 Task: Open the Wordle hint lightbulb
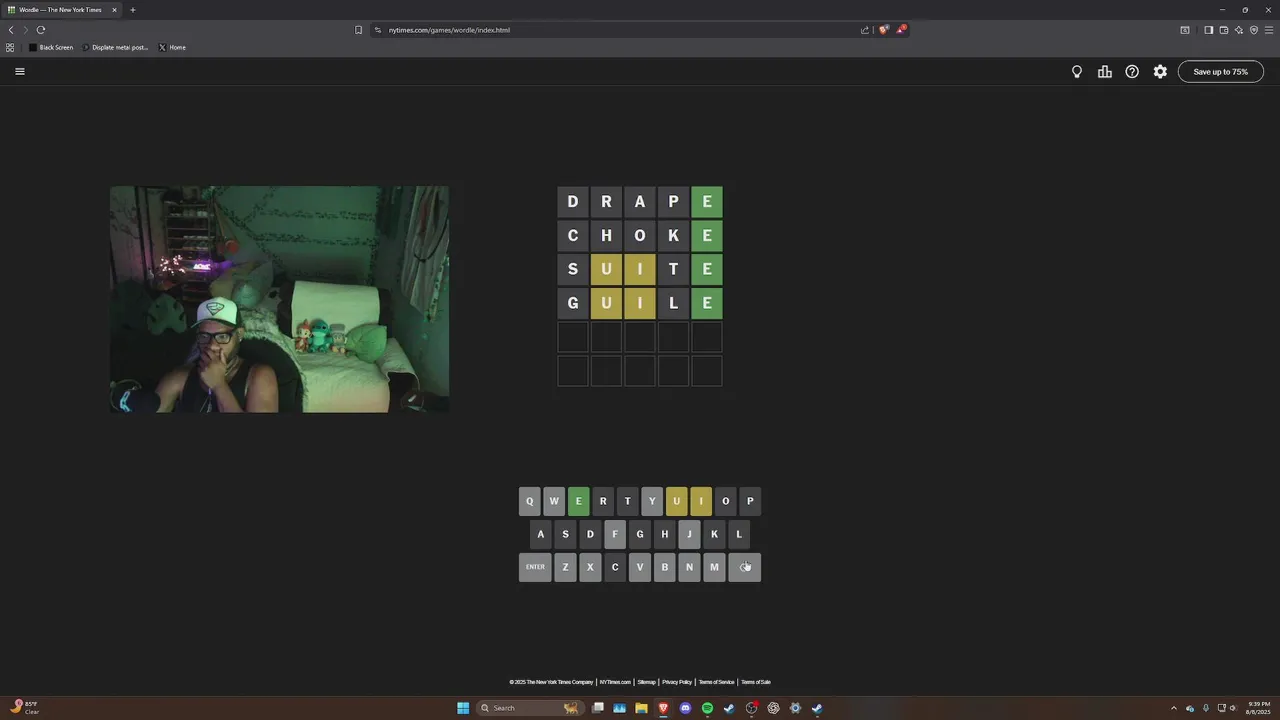click(1077, 72)
